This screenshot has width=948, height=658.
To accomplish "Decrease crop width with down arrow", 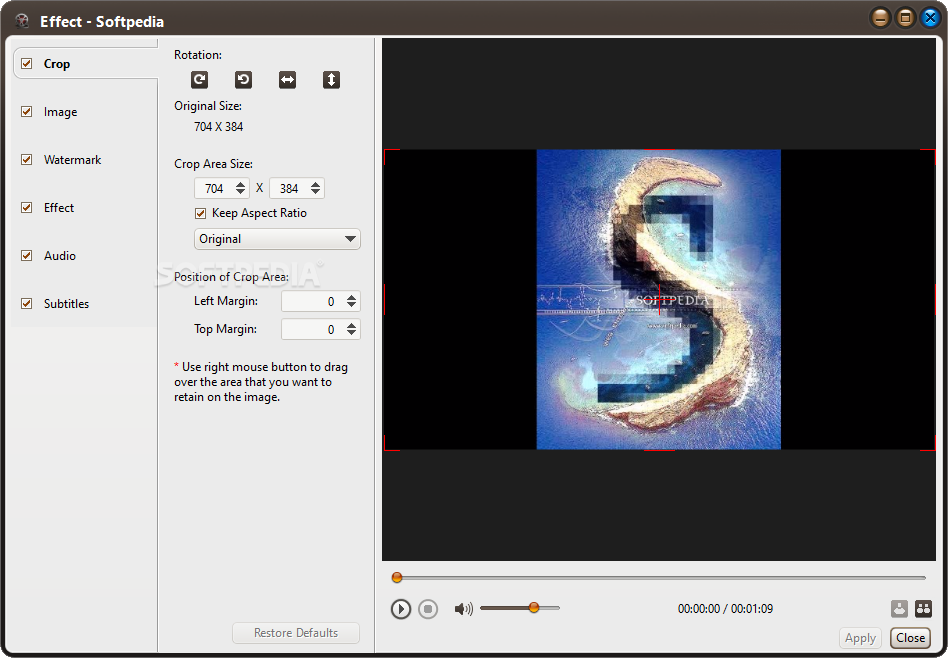I will 241,192.
